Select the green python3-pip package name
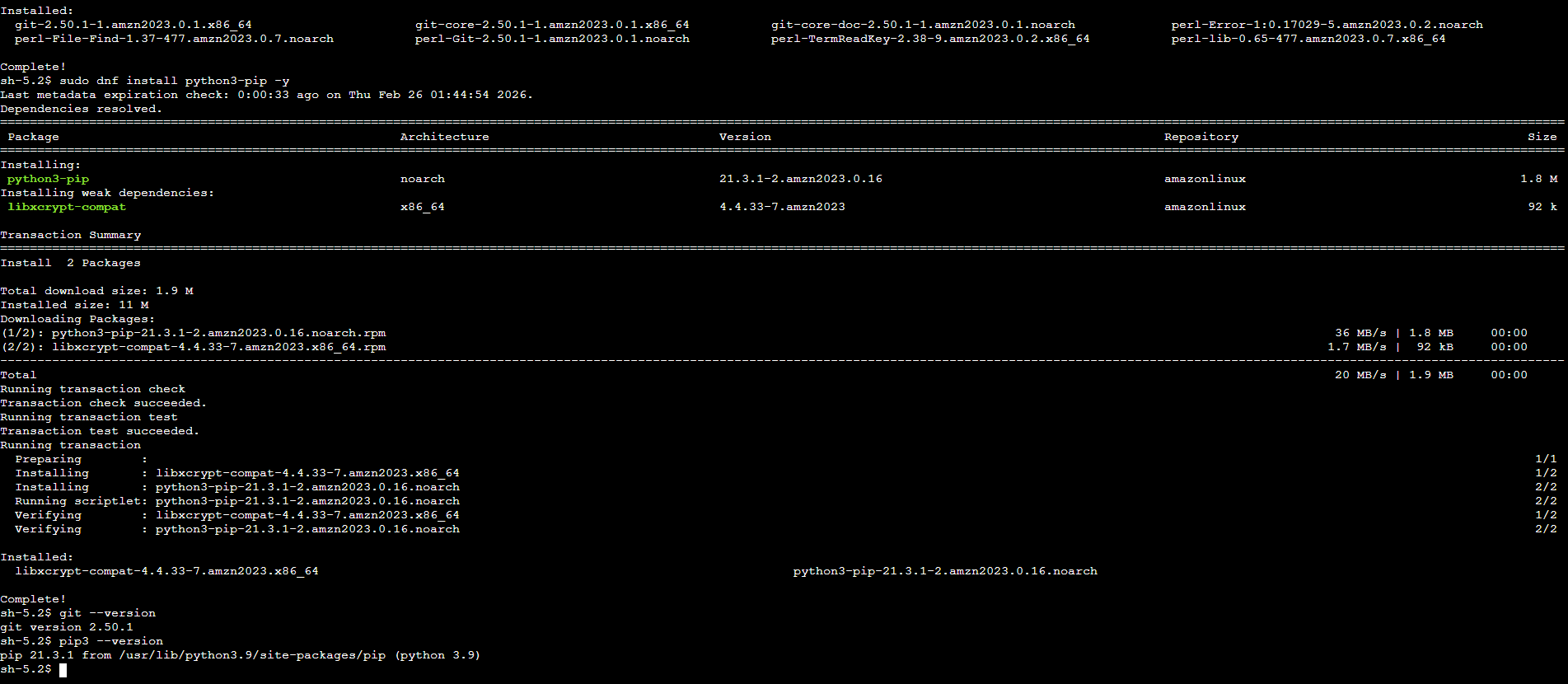1568x684 pixels. pyautogui.click(x=48, y=179)
